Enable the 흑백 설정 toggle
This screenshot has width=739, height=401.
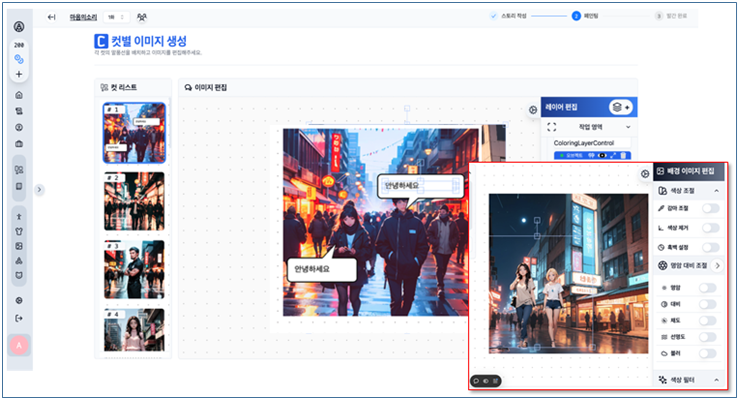(x=711, y=247)
